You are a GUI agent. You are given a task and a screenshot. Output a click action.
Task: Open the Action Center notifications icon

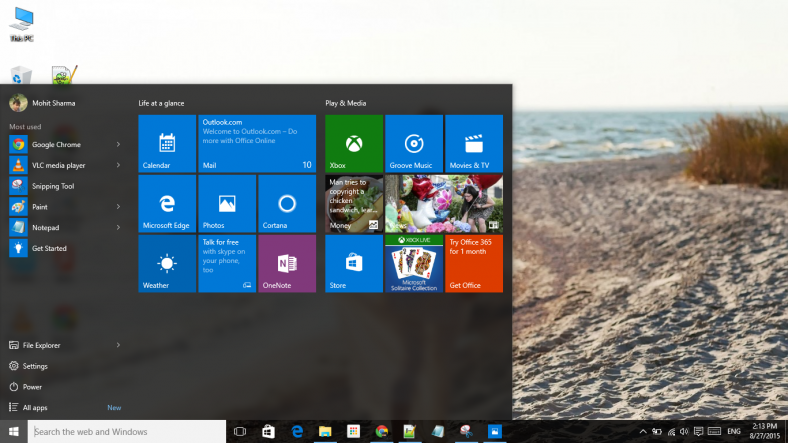[x=698, y=431]
